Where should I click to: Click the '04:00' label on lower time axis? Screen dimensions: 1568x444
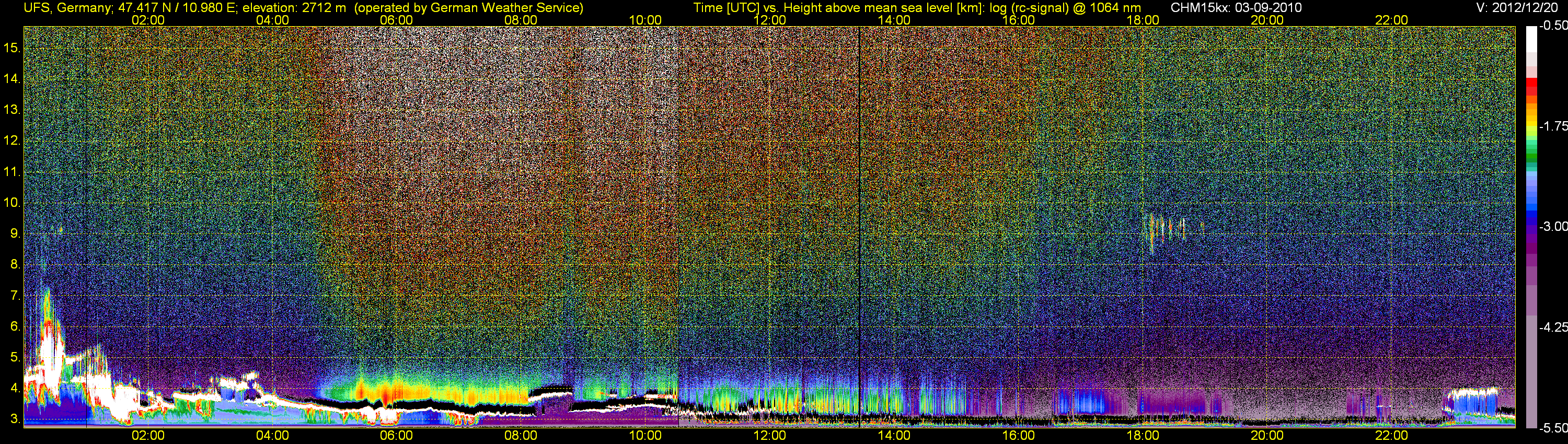pos(272,436)
